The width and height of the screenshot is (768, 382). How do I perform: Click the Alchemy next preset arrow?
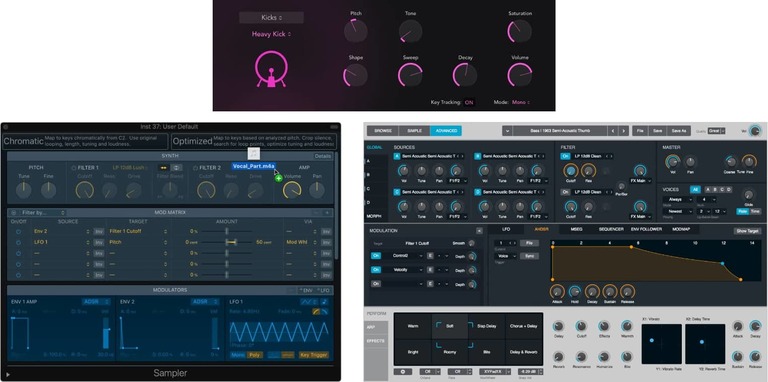point(623,131)
